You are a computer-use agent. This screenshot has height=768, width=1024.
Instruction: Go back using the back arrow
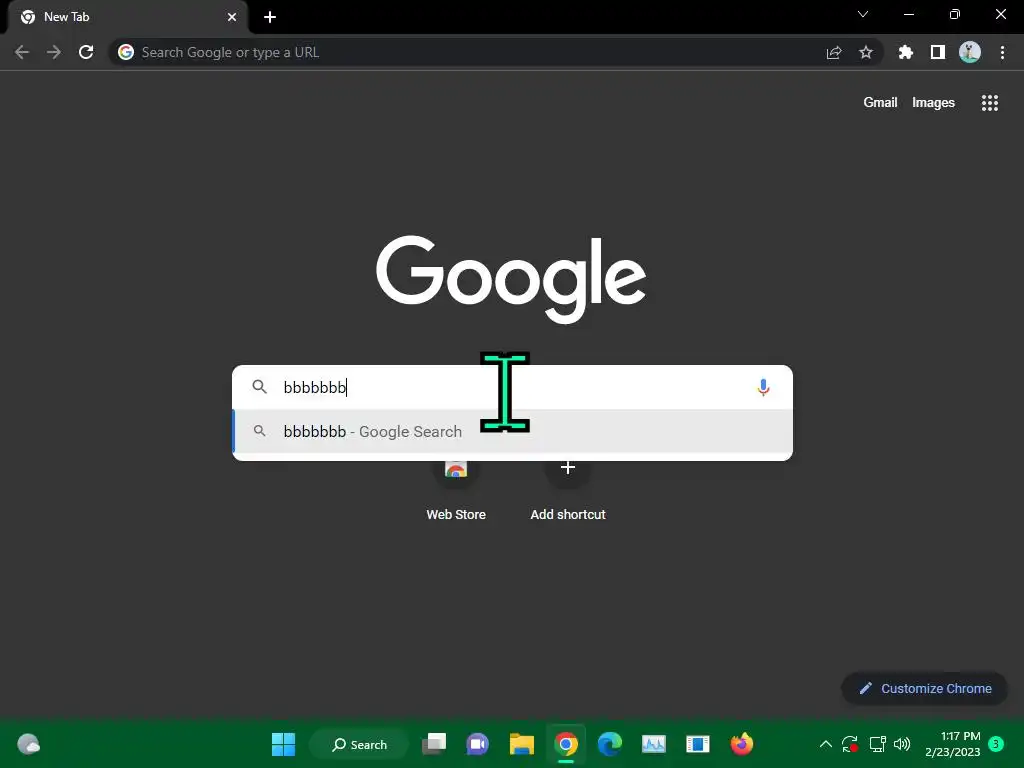pos(22,52)
